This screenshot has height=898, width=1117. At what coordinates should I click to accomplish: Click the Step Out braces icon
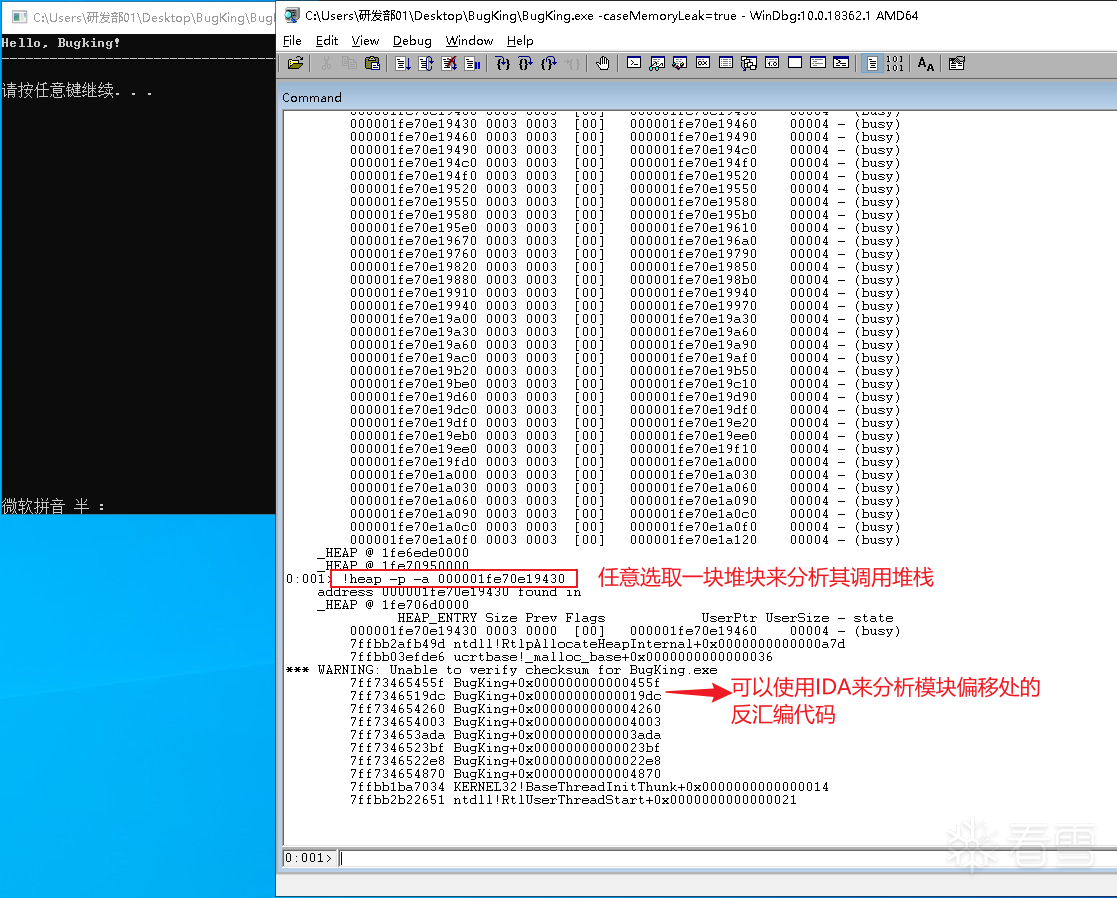coord(549,63)
